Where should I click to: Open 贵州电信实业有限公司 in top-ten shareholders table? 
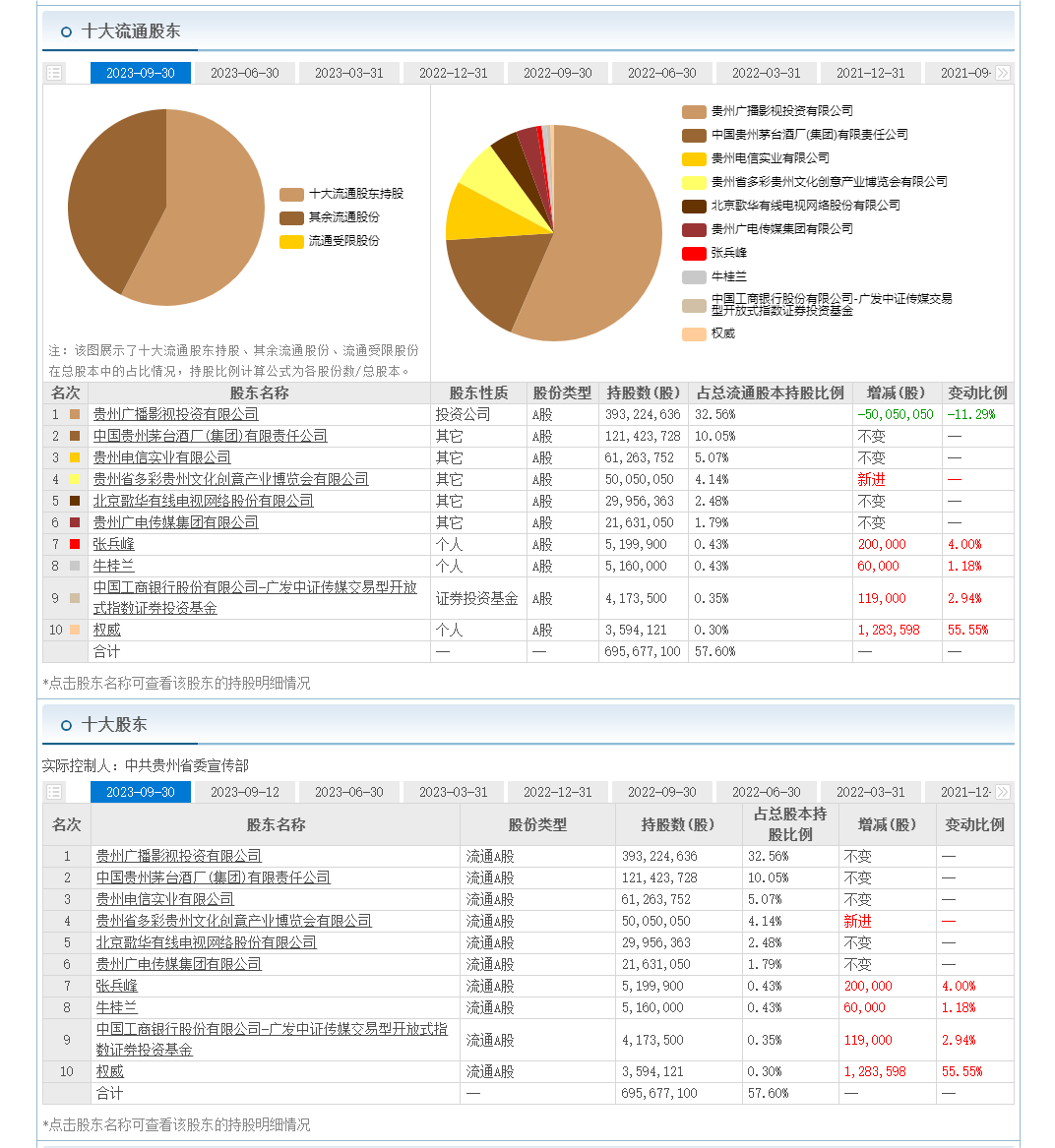pyautogui.click(x=165, y=899)
